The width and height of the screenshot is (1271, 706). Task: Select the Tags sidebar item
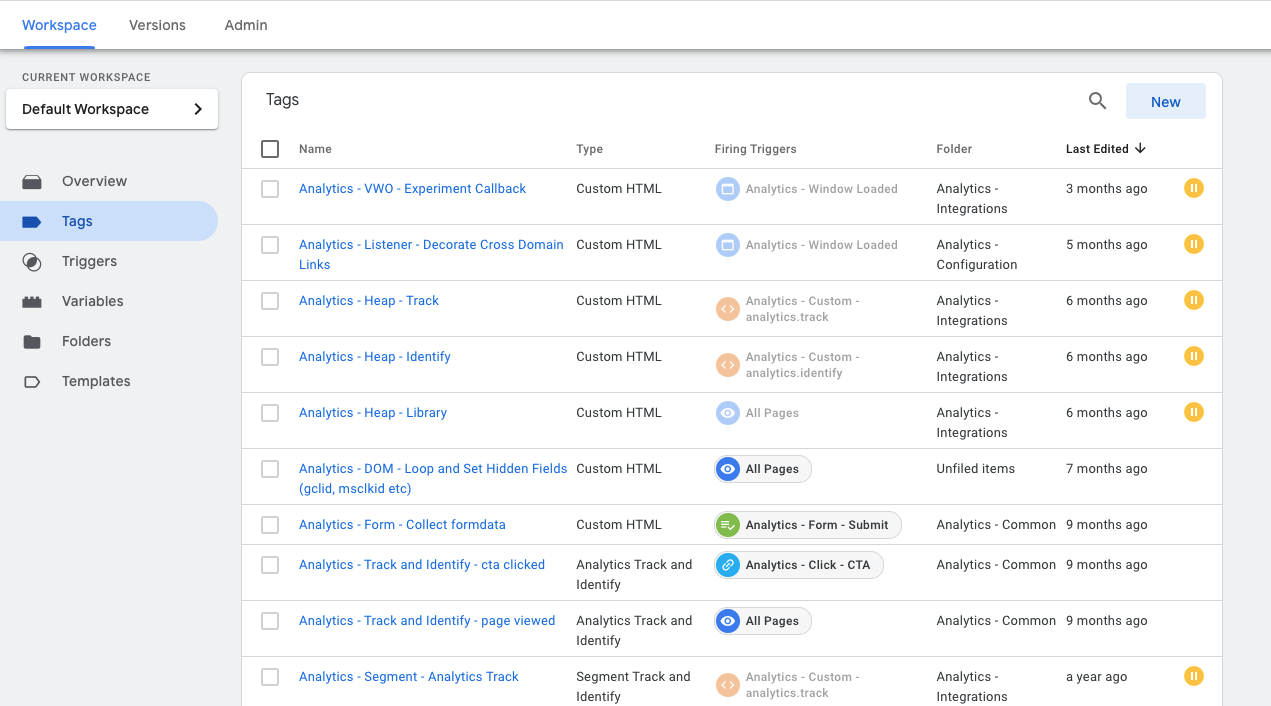click(x=109, y=221)
